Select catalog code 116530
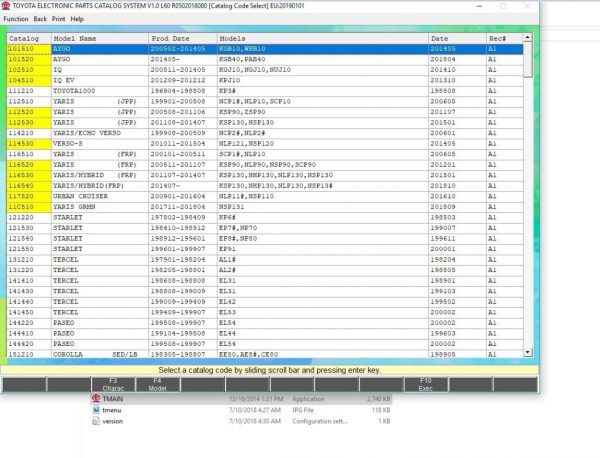This screenshot has width=600, height=458. [x=29, y=175]
